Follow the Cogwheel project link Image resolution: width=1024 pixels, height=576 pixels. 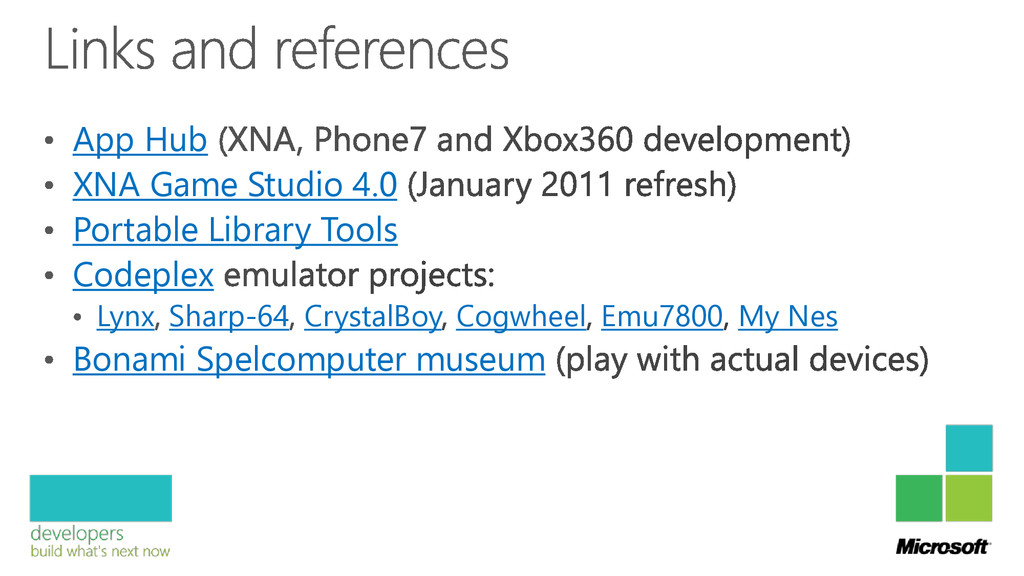point(520,317)
